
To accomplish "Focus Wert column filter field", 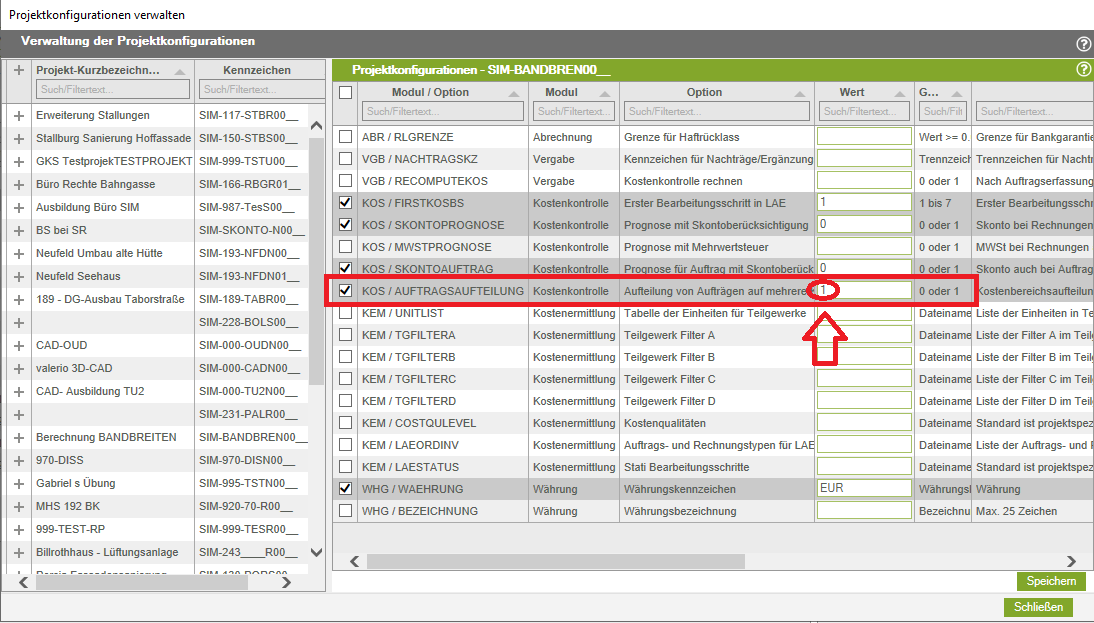I will pos(864,111).
